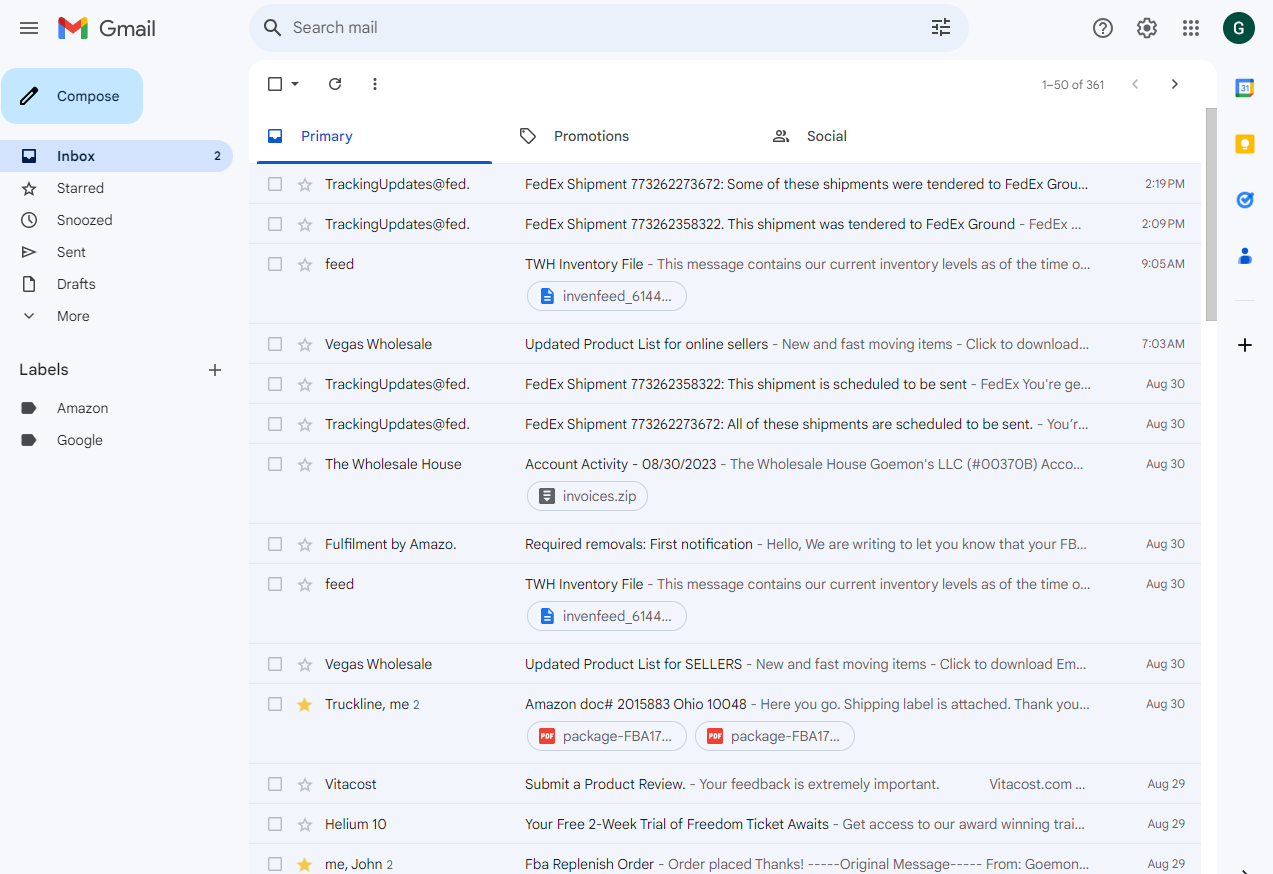The height and width of the screenshot is (874, 1273).
Task: Check Vegas Wholesale 7:03 AM email box
Action: coord(275,344)
